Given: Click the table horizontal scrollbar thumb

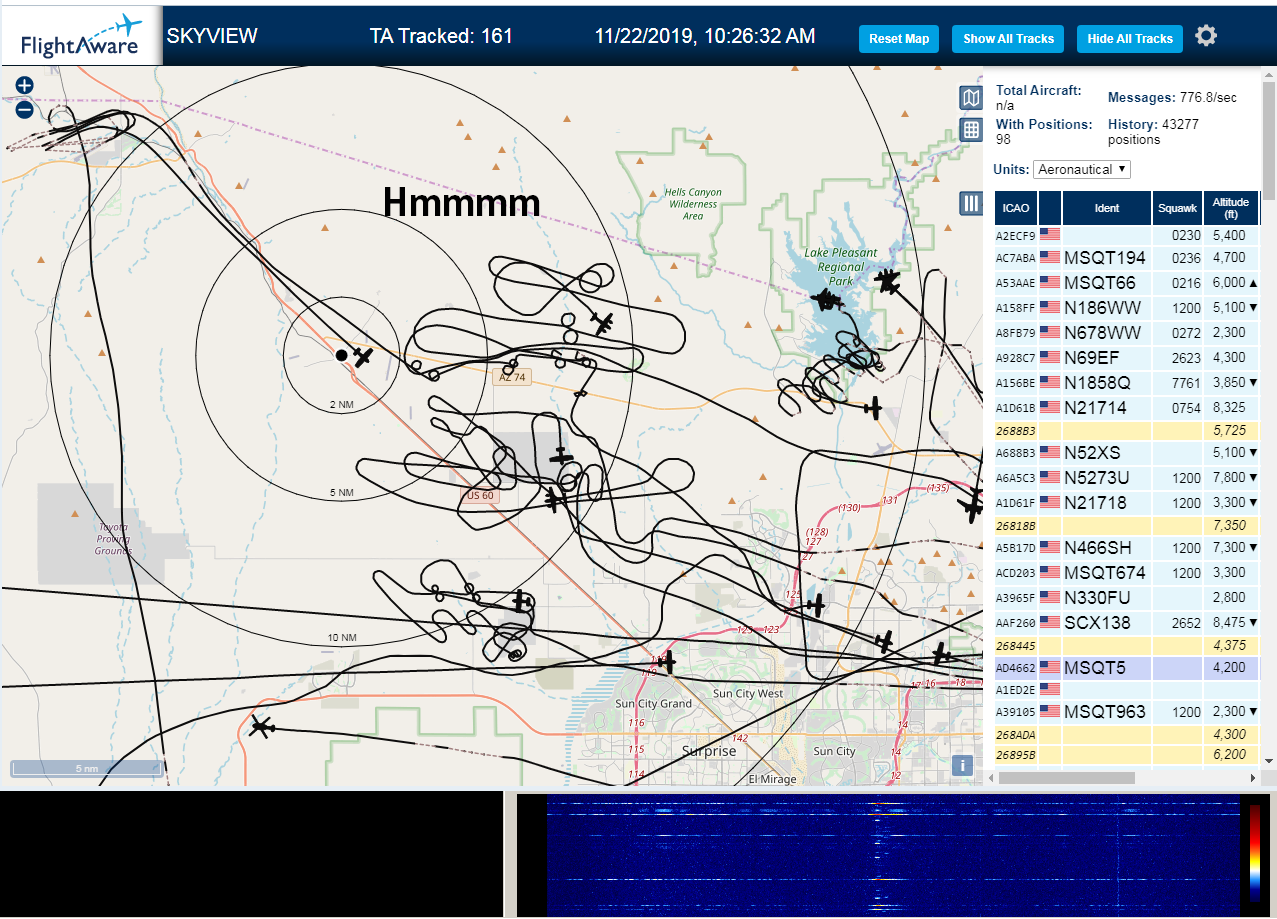Looking at the screenshot, I should [1067, 778].
